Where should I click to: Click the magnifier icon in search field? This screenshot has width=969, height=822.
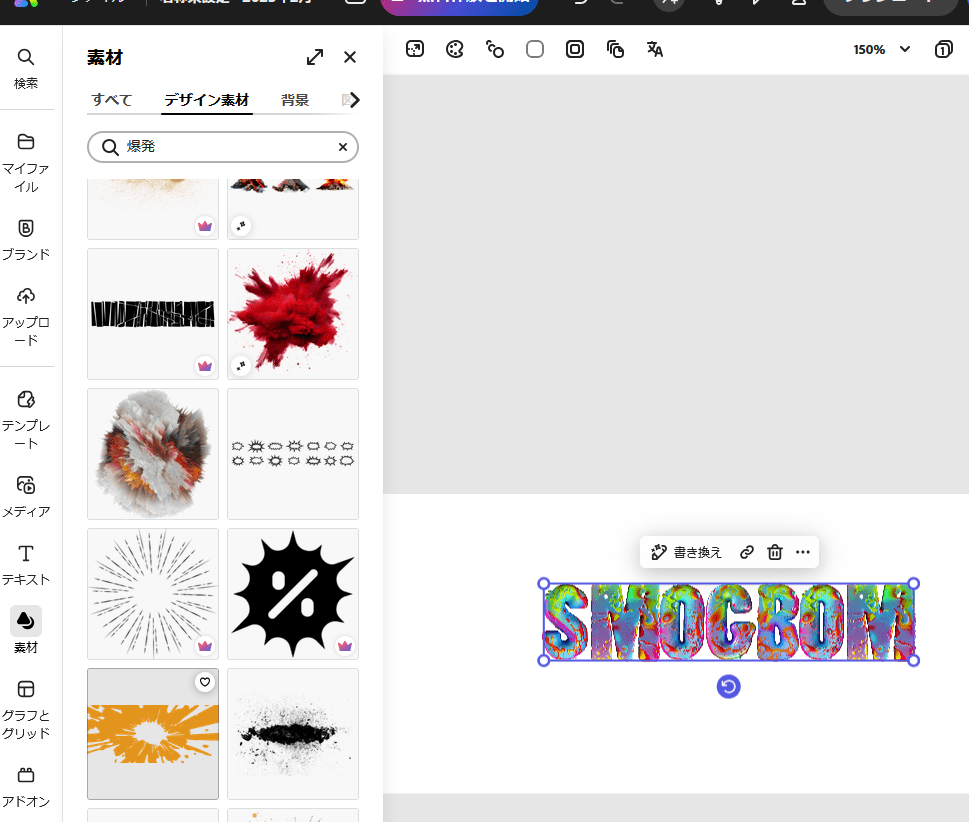110,147
